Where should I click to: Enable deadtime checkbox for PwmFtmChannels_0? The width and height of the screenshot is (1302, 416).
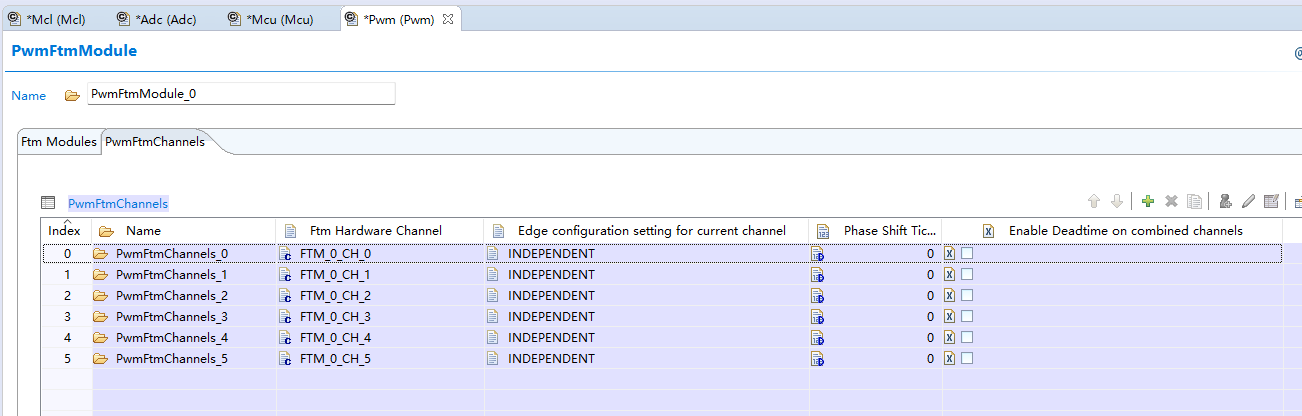967,254
